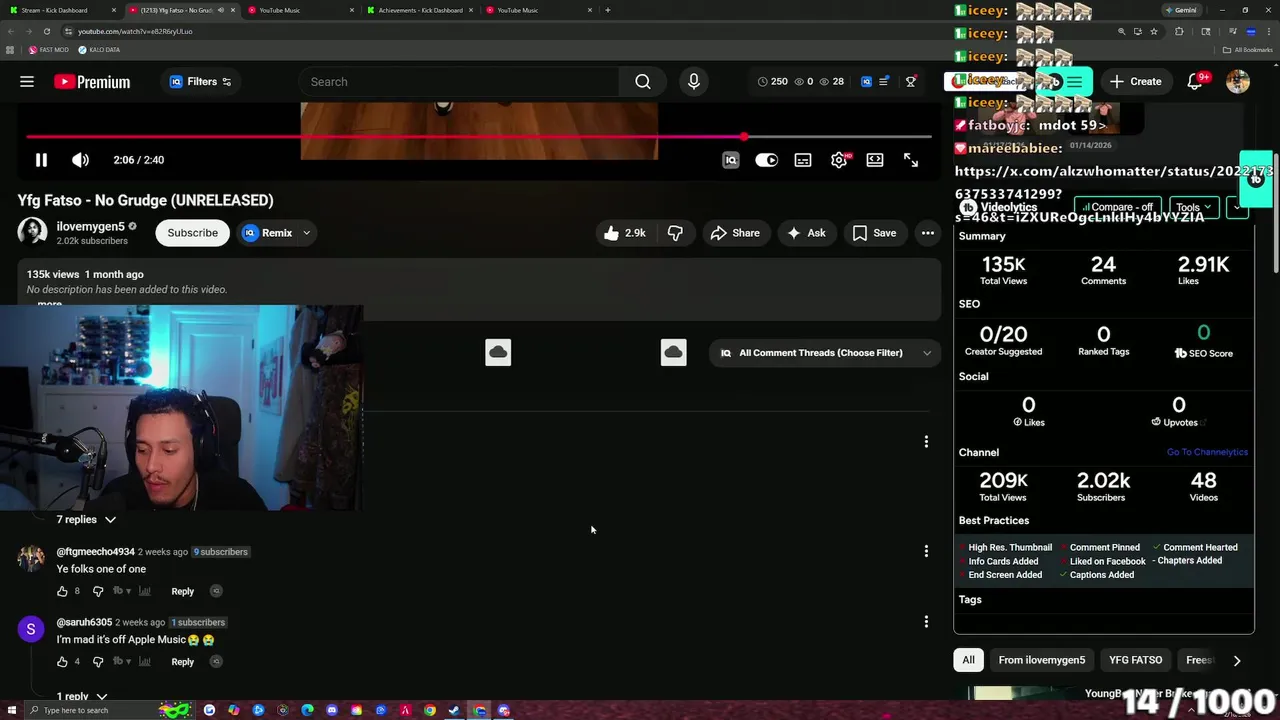Pause the video playback

coord(41,160)
